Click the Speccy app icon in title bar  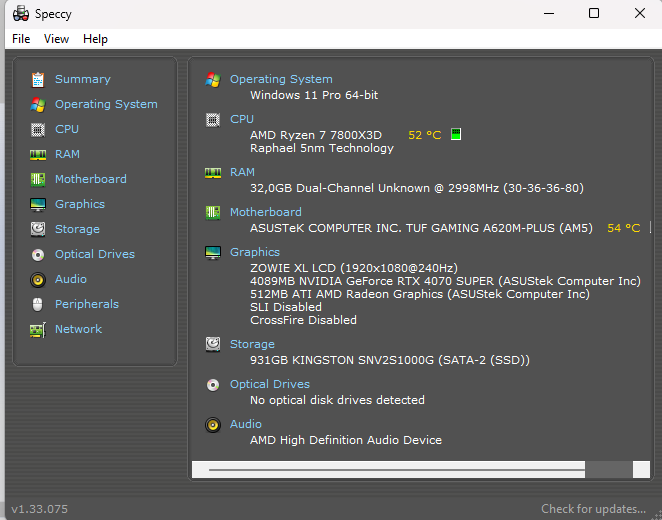coord(21,14)
